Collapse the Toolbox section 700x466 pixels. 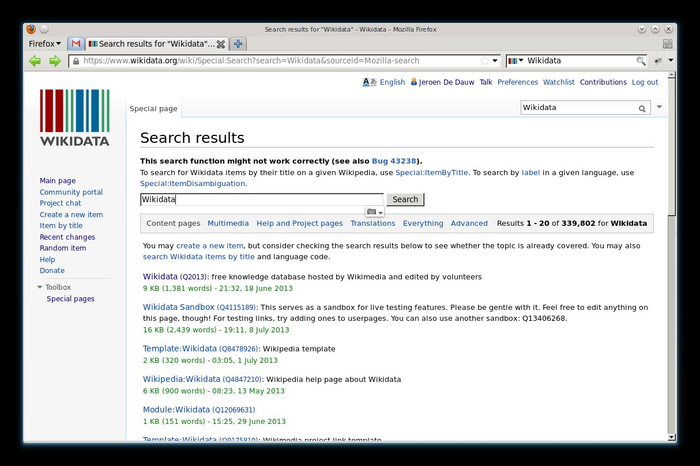[x=54, y=287]
